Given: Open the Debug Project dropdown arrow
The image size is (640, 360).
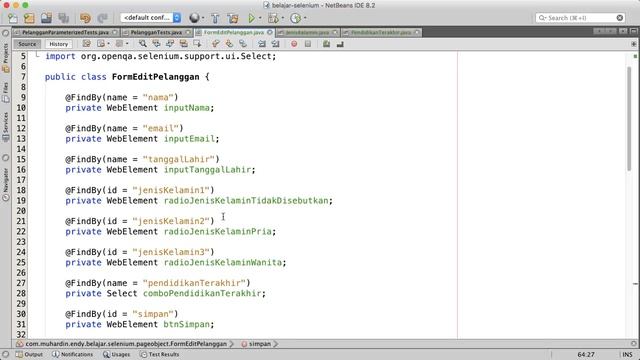Looking at the screenshot, I should (282, 18).
